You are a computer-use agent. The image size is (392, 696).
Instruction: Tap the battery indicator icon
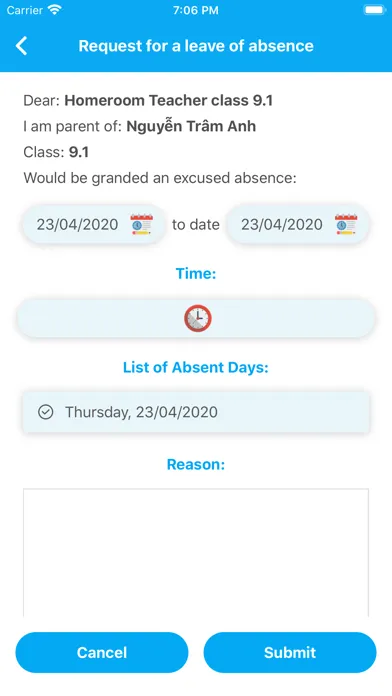[x=374, y=10]
